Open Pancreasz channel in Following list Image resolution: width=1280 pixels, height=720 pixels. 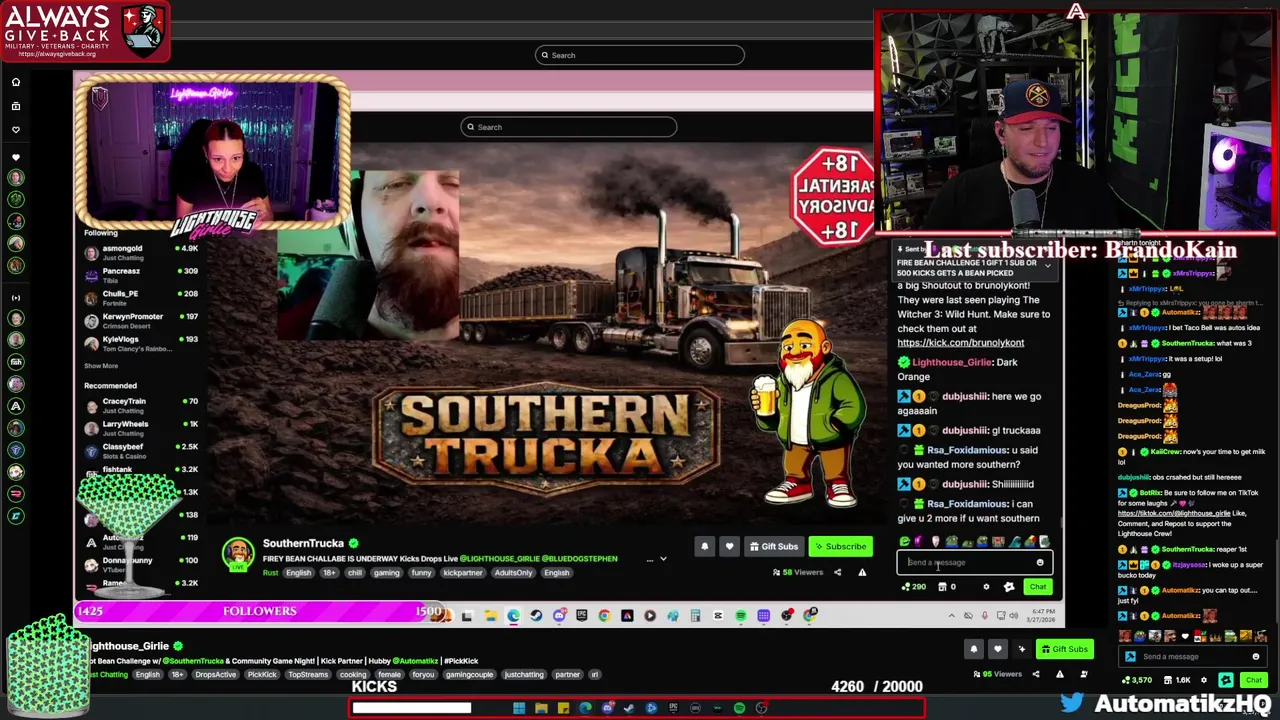[142, 275]
